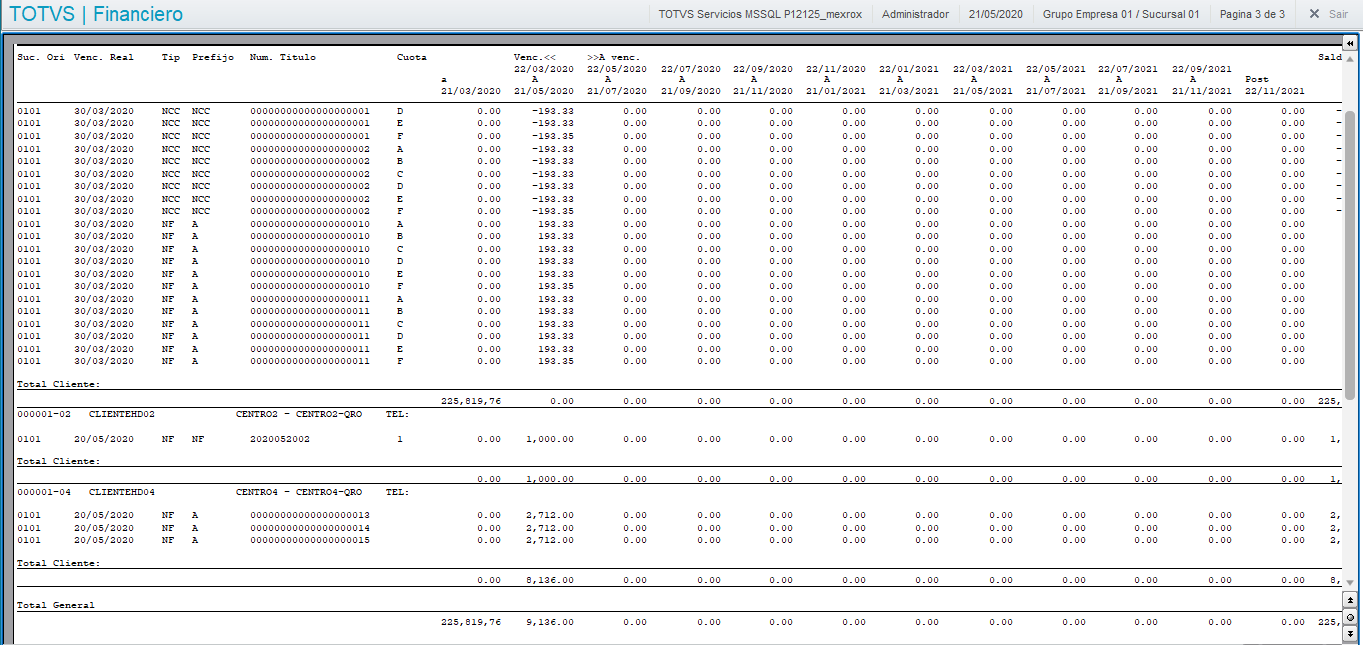Click 193.35 for NF title 0010 cuota F

pos(556,286)
